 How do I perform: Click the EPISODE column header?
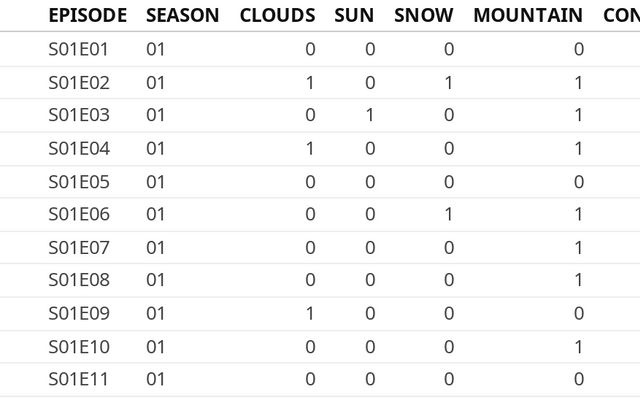point(87,15)
